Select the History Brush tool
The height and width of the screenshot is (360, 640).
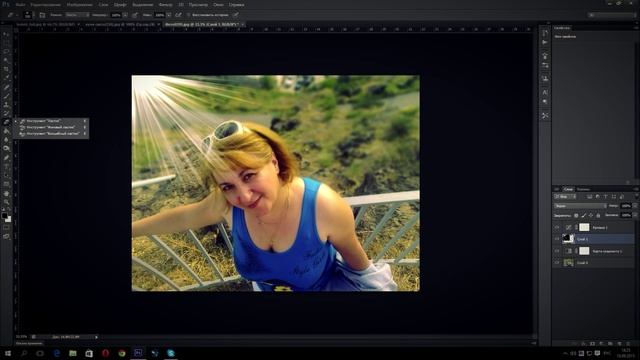pos(6,113)
